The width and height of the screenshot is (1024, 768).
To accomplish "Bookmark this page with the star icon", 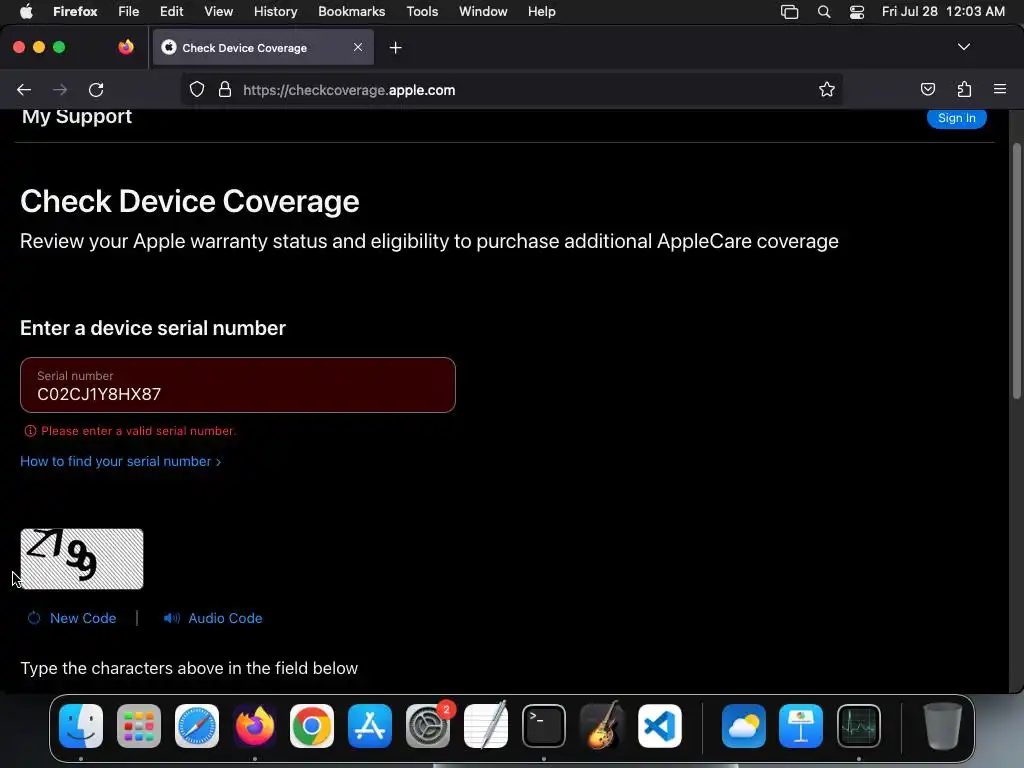I will pos(827,89).
